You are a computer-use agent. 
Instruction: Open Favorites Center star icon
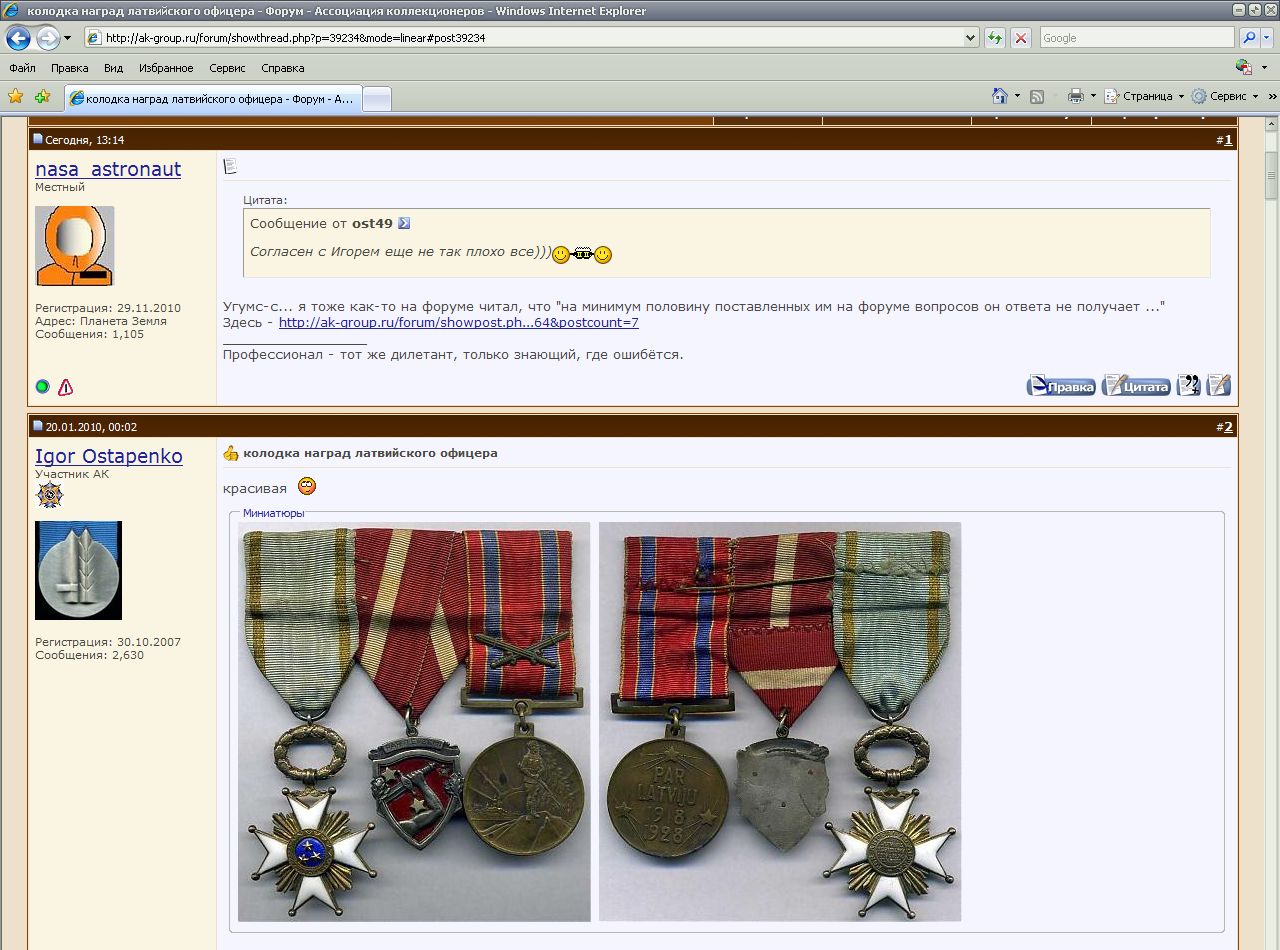(x=16, y=97)
